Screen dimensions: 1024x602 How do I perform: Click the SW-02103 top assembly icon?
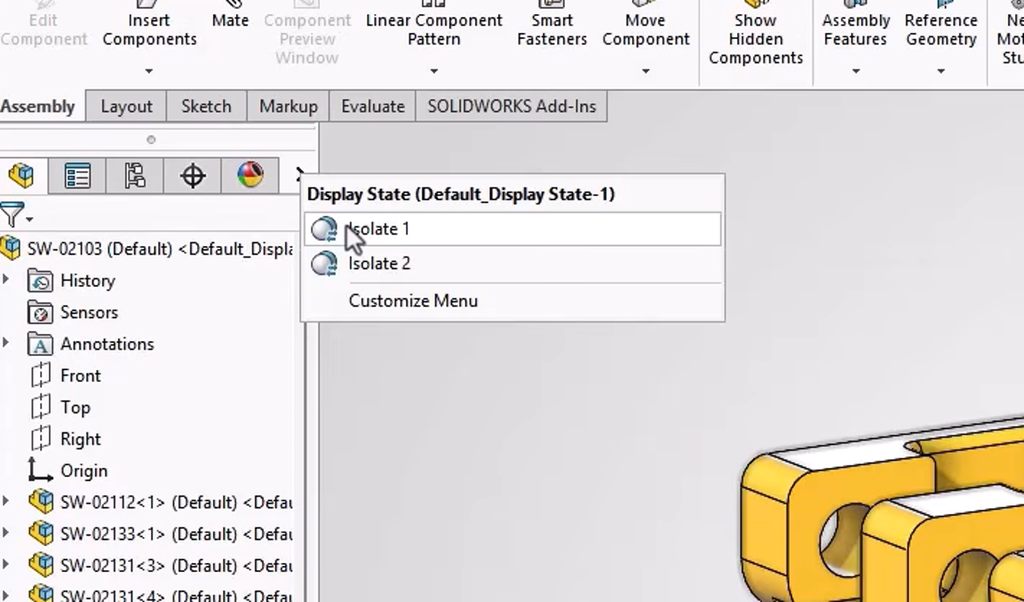tap(10, 249)
